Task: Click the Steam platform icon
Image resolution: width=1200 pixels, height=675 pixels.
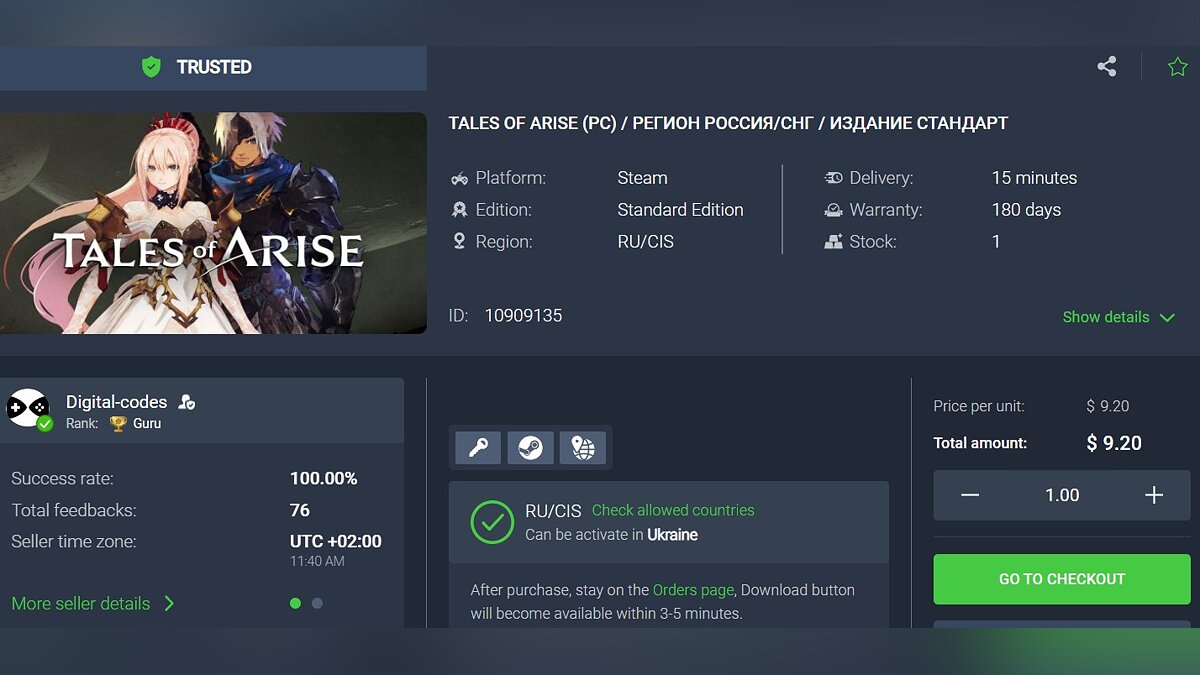Action: pos(531,448)
